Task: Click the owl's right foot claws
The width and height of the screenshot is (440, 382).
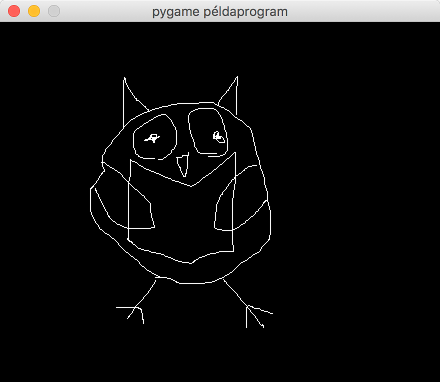Action: tap(258, 316)
